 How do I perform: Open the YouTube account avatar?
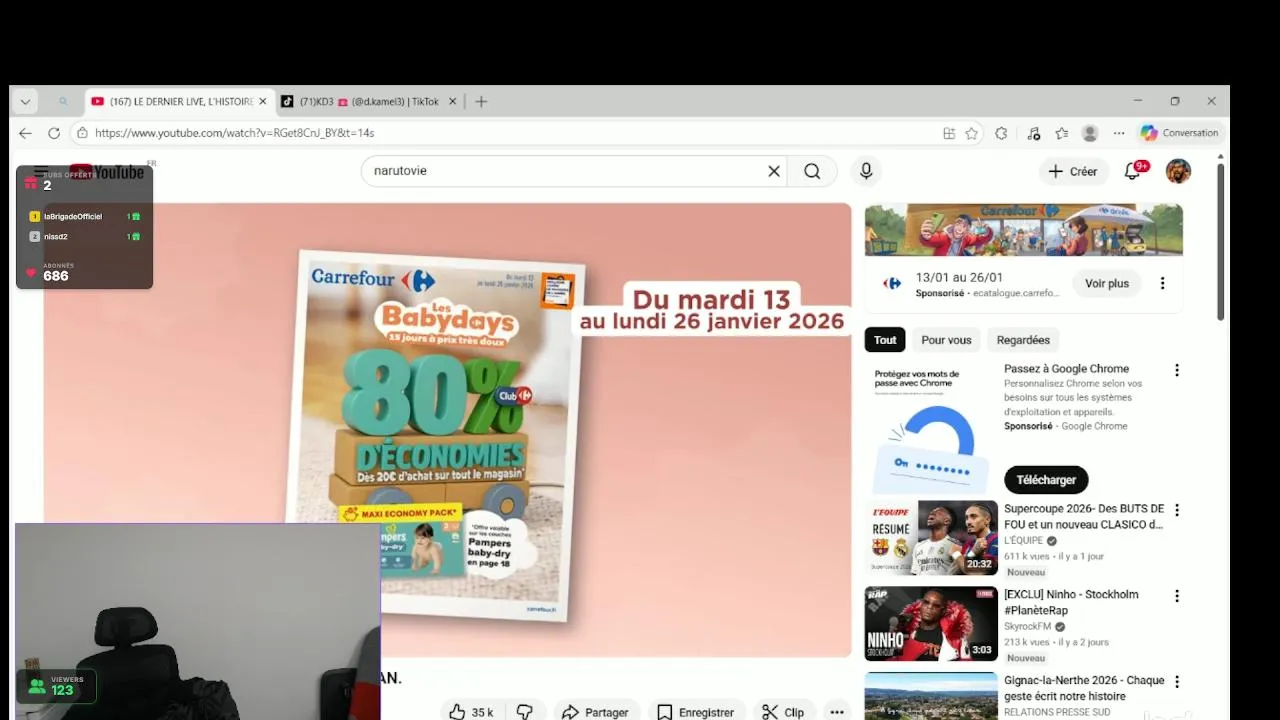pyautogui.click(x=1178, y=171)
